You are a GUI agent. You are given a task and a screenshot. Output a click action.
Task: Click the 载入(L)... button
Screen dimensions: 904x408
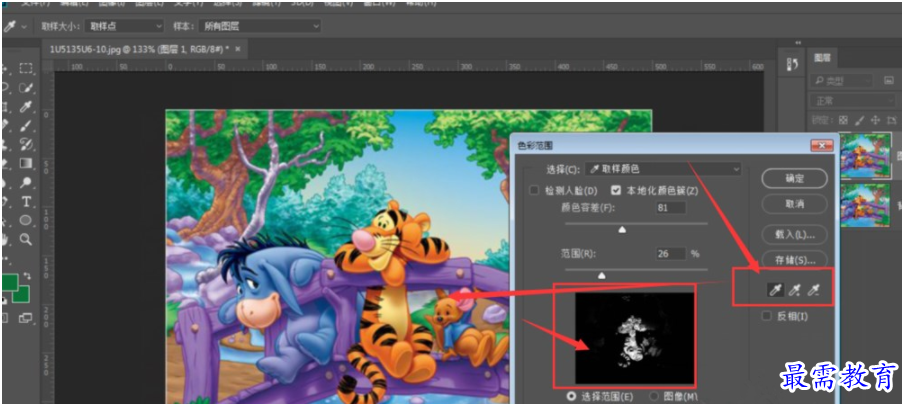pyautogui.click(x=794, y=235)
